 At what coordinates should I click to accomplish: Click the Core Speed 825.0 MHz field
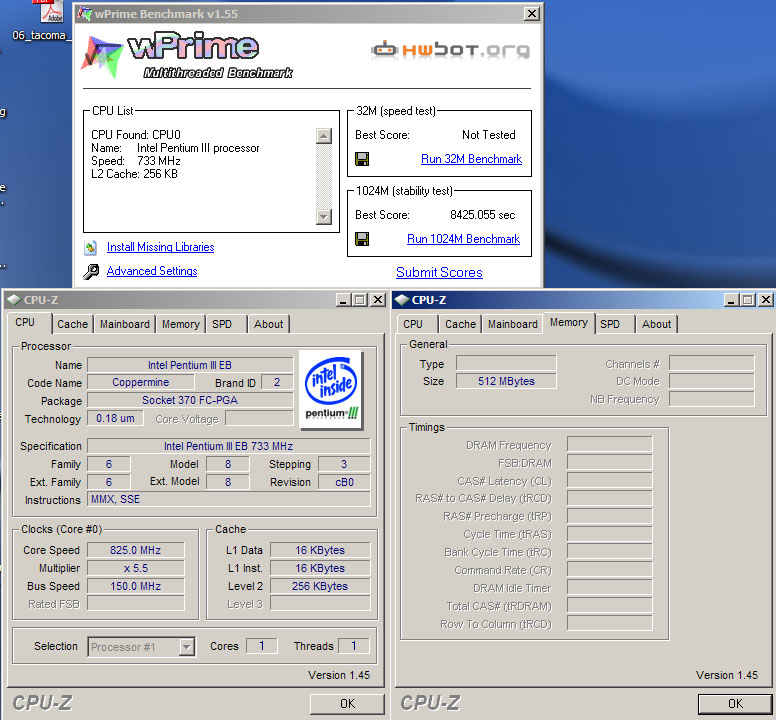pos(136,550)
